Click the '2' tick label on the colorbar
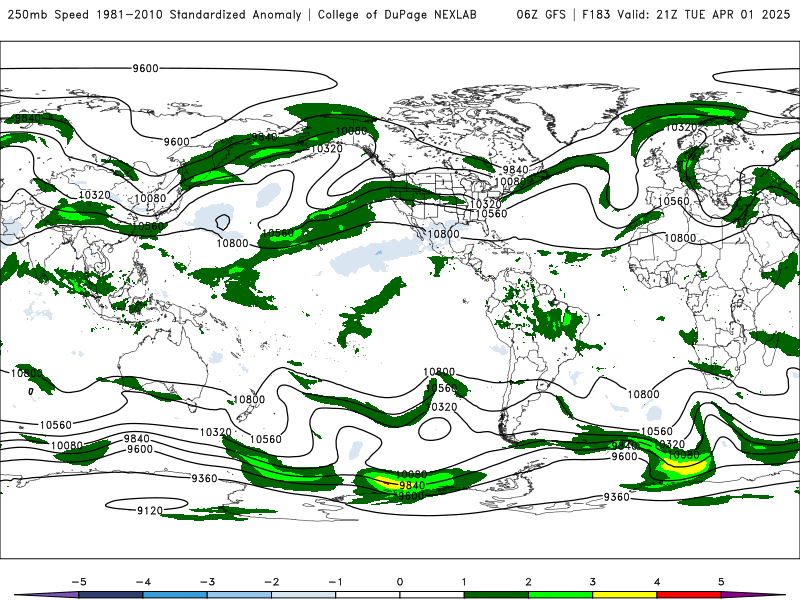 pyautogui.click(x=528, y=582)
